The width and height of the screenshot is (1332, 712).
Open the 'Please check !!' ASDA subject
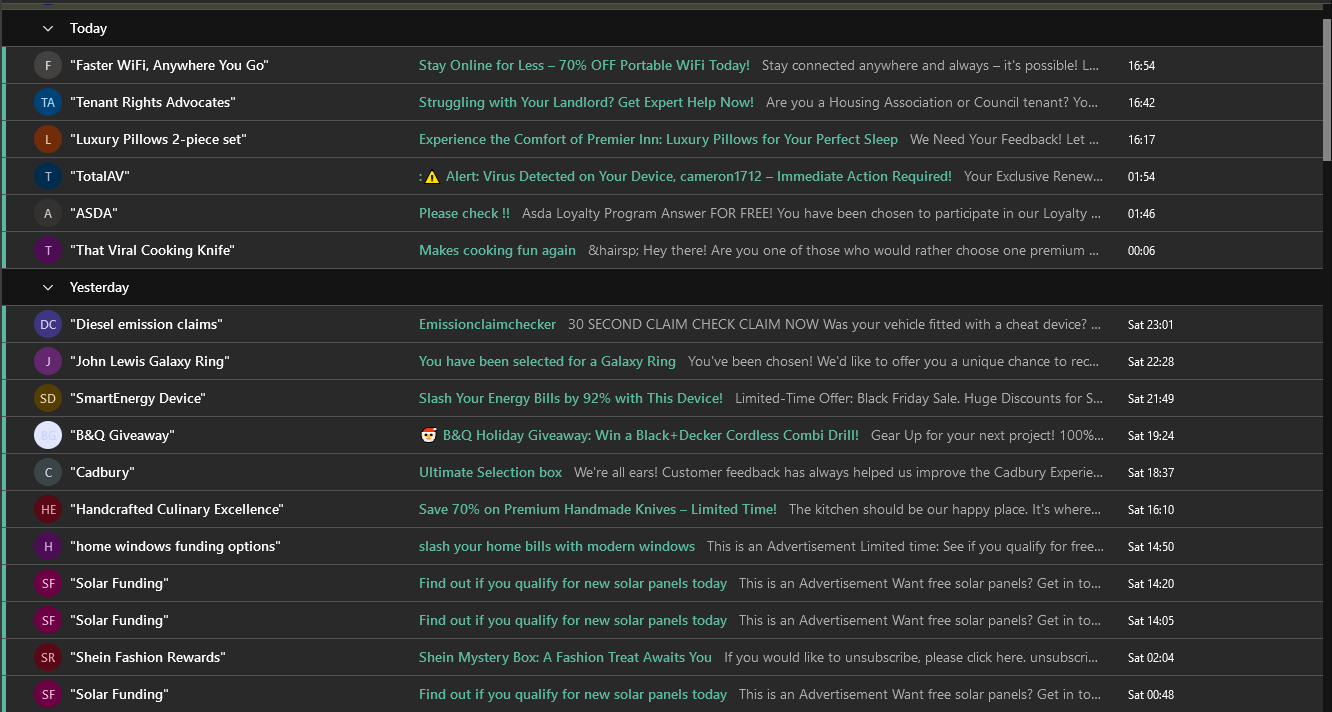click(x=464, y=214)
